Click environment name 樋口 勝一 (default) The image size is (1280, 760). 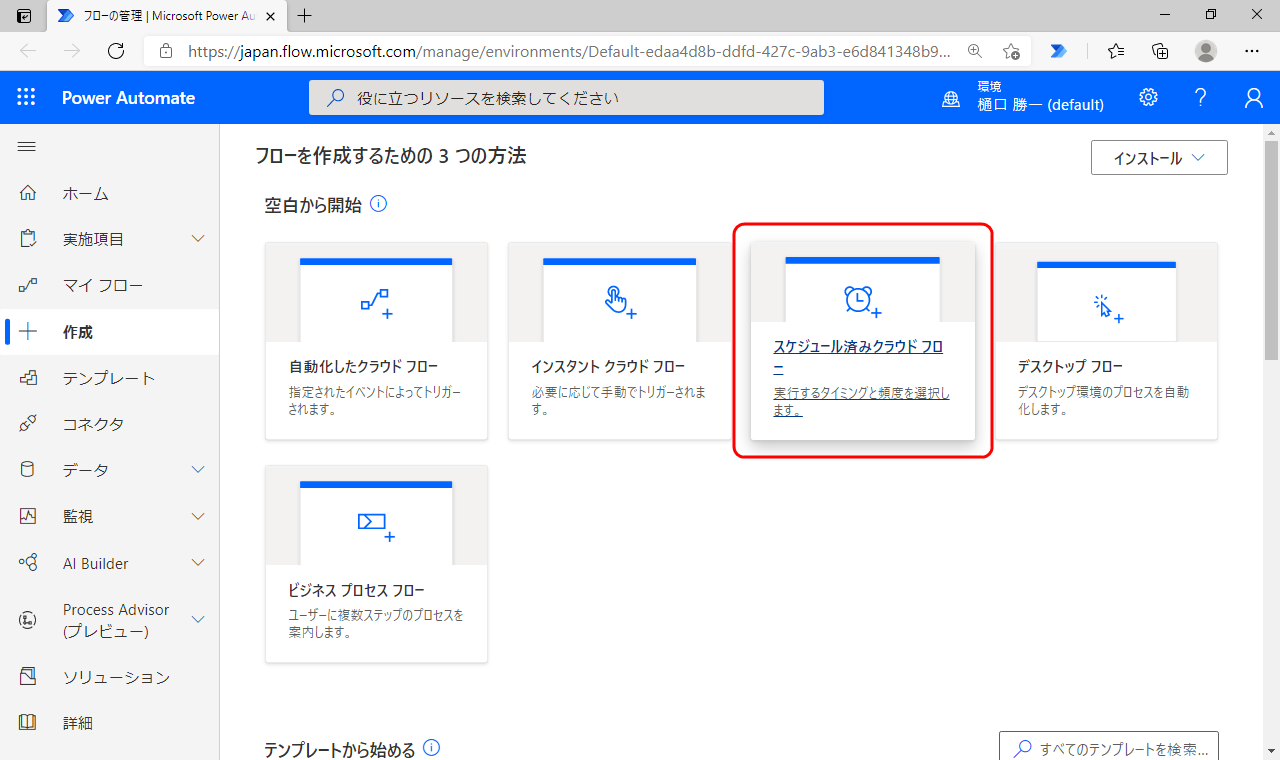point(1041,104)
